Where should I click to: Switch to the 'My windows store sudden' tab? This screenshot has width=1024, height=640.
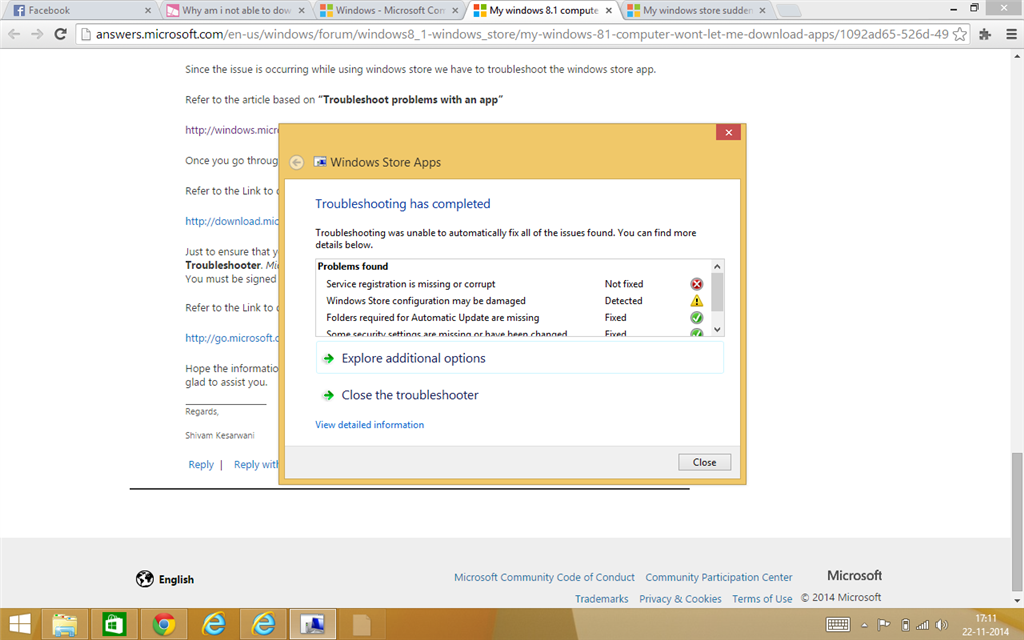coord(697,10)
